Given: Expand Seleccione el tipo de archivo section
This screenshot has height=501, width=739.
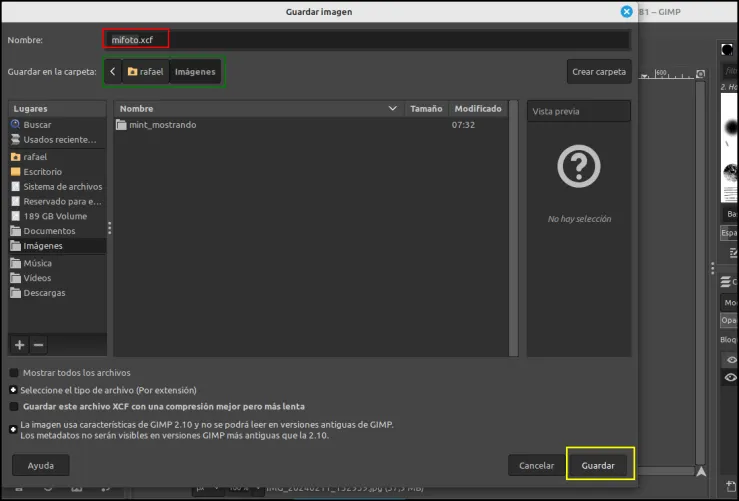Looking at the screenshot, I should point(13,390).
